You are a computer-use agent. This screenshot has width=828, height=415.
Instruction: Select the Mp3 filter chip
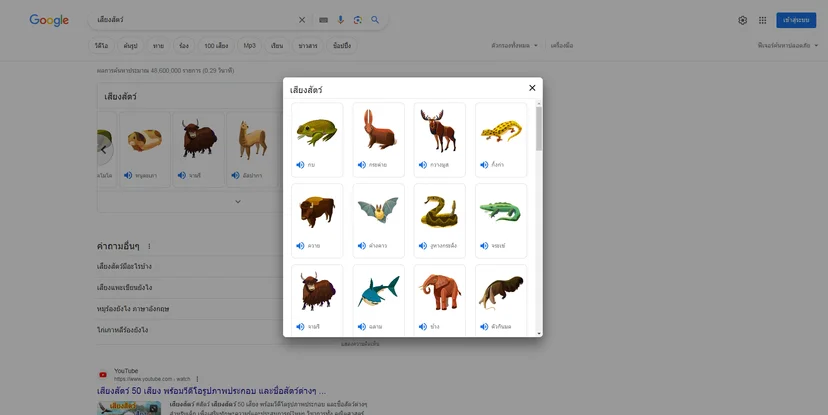click(x=249, y=46)
